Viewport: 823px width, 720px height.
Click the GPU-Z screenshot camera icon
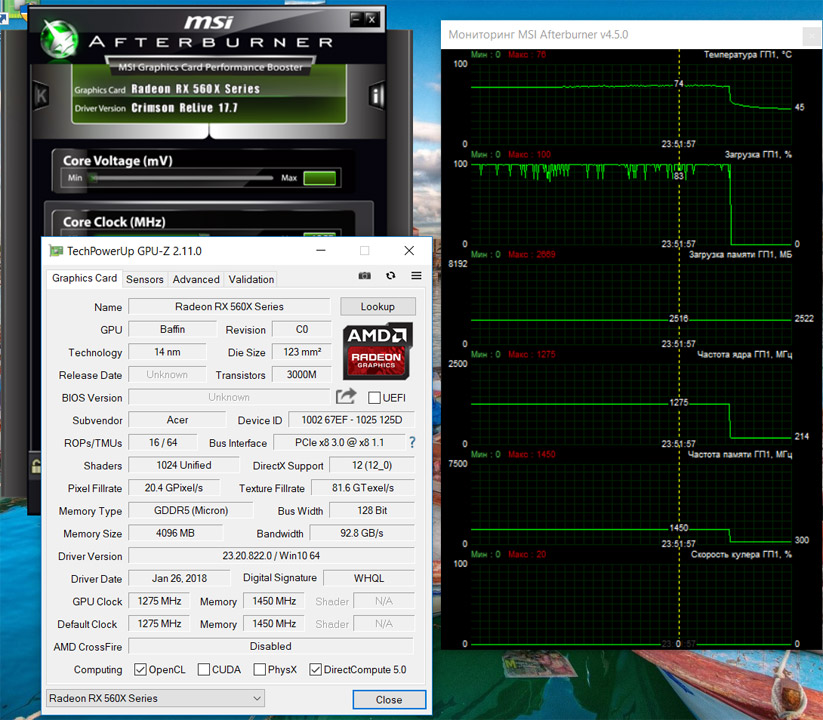(x=364, y=276)
